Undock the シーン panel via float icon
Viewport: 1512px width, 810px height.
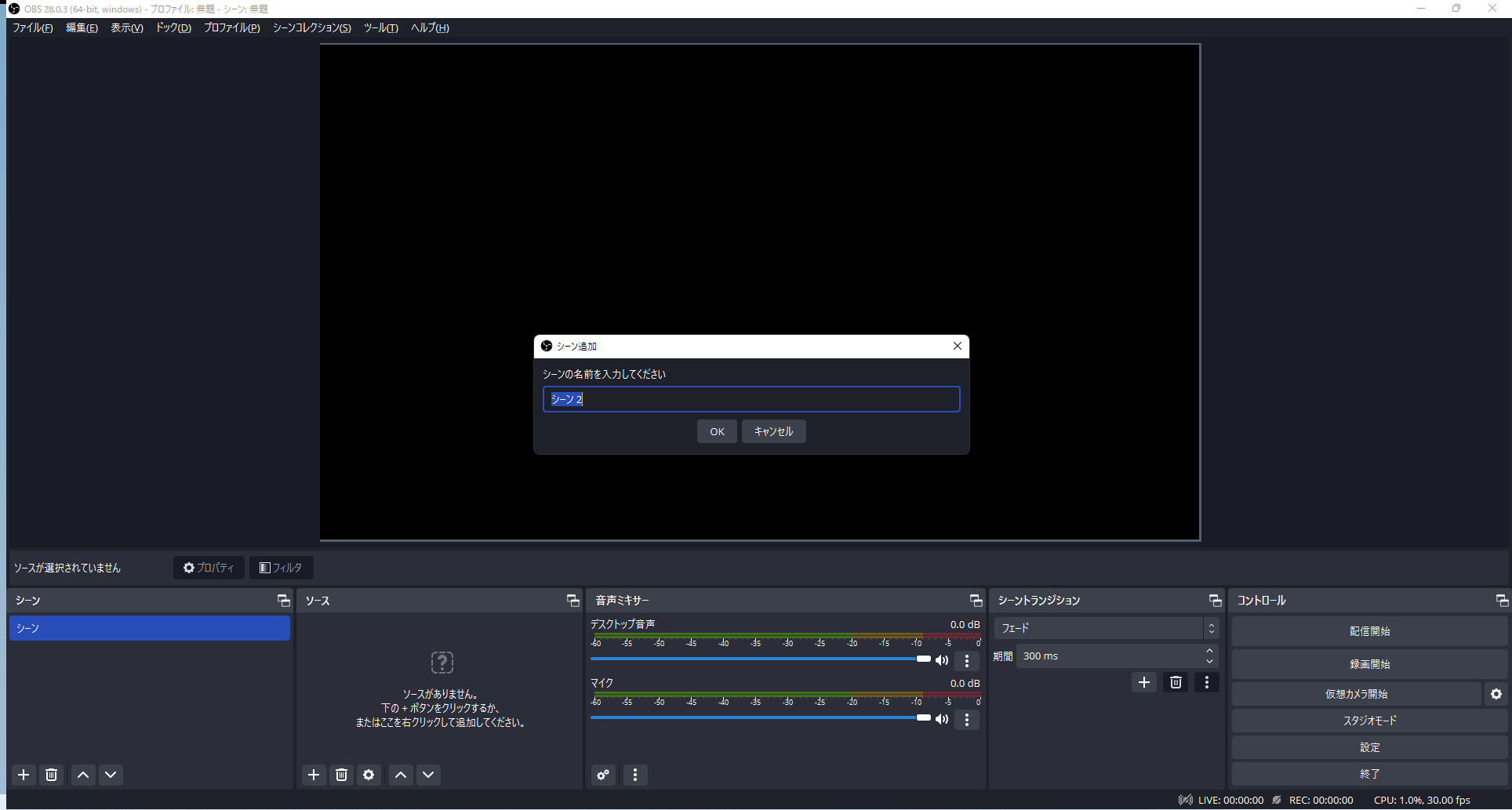pyautogui.click(x=283, y=601)
